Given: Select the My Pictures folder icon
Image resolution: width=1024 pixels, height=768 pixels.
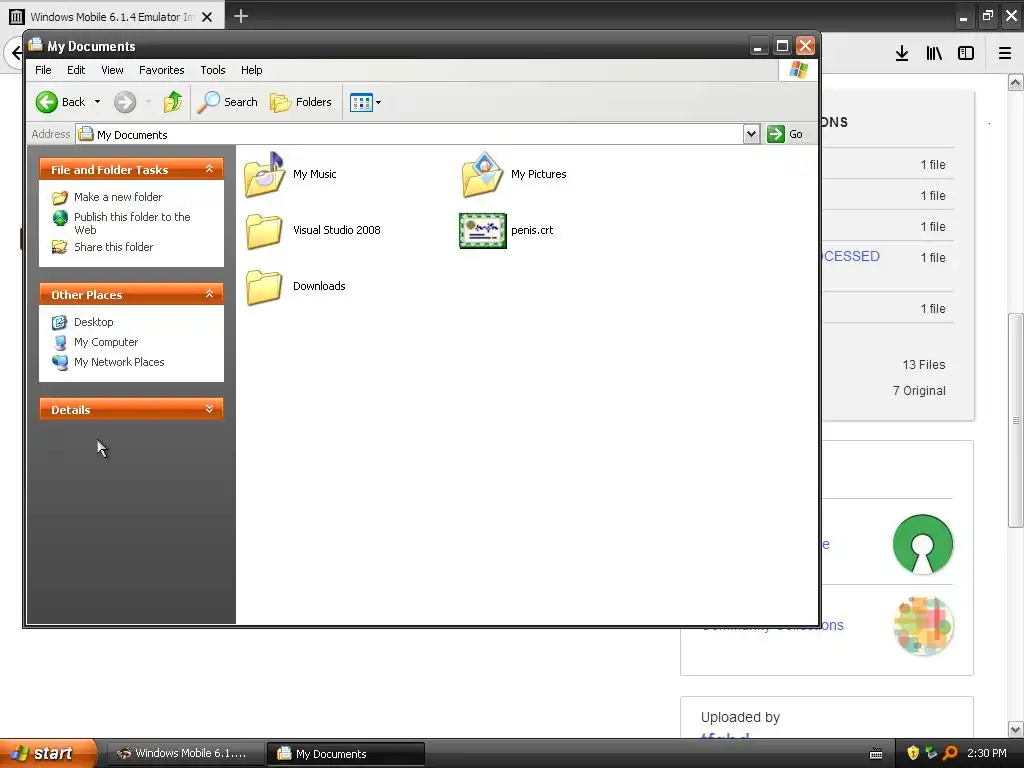Looking at the screenshot, I should 483,174.
